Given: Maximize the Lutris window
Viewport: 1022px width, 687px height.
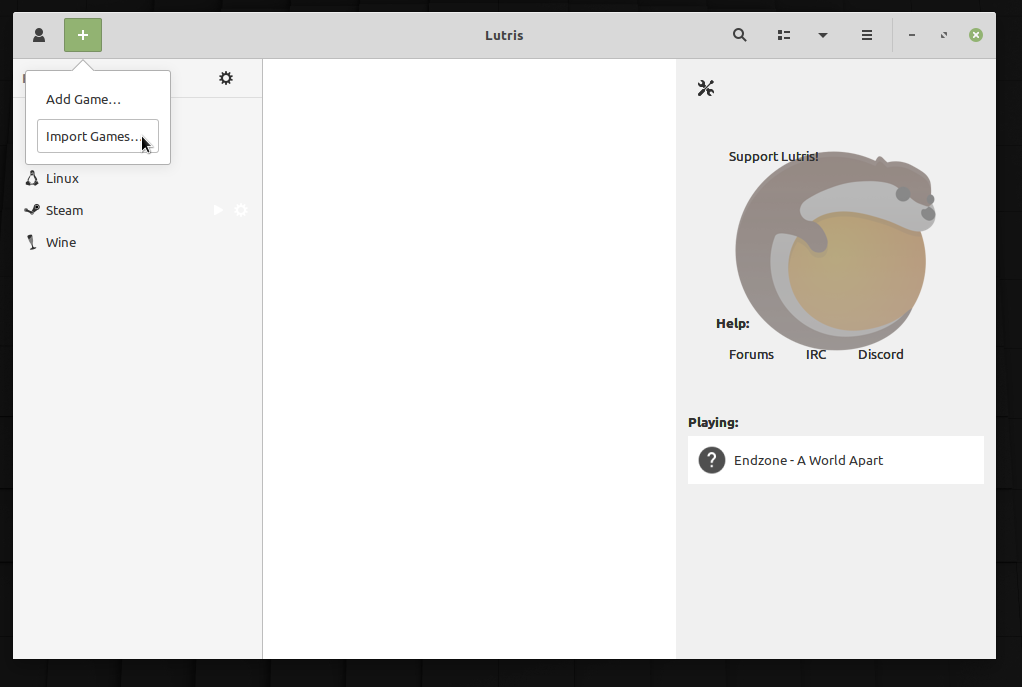Looking at the screenshot, I should pos(944,35).
